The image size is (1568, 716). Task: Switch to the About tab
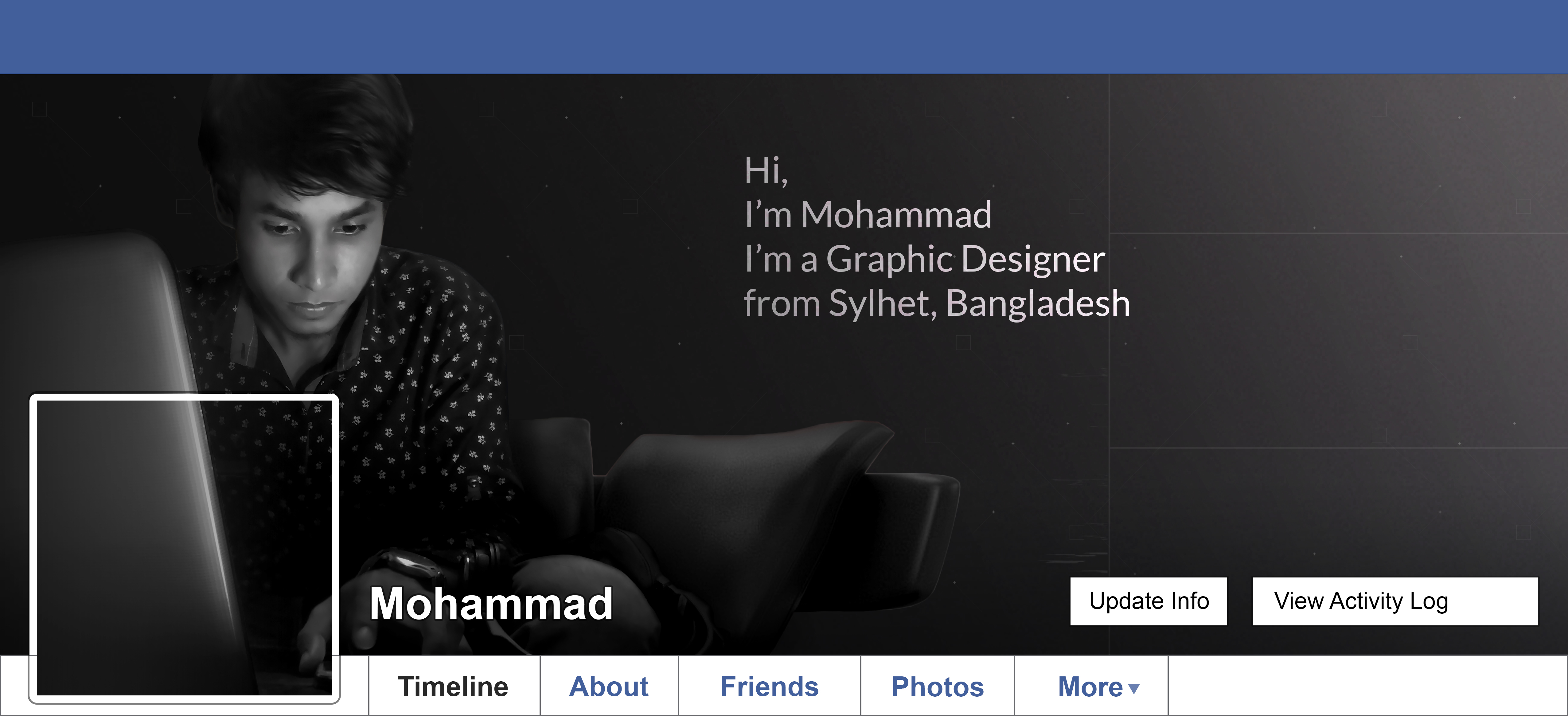(609, 686)
